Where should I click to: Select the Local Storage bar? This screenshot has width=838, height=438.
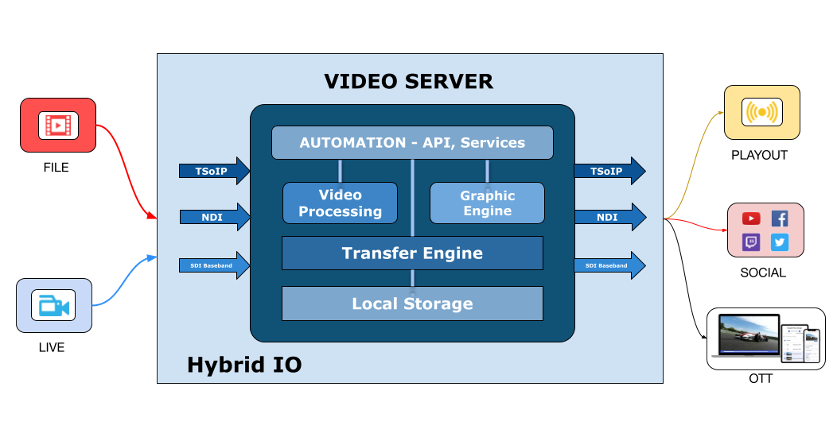click(412, 303)
